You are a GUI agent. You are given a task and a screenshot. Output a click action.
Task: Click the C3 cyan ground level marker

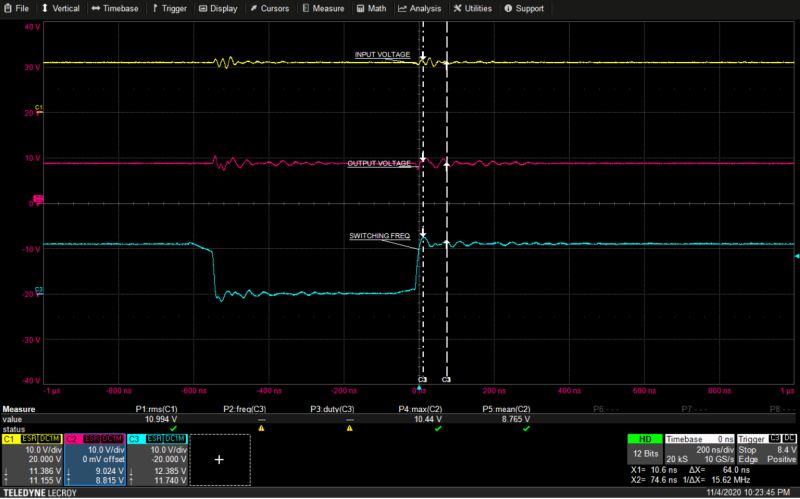point(39,292)
